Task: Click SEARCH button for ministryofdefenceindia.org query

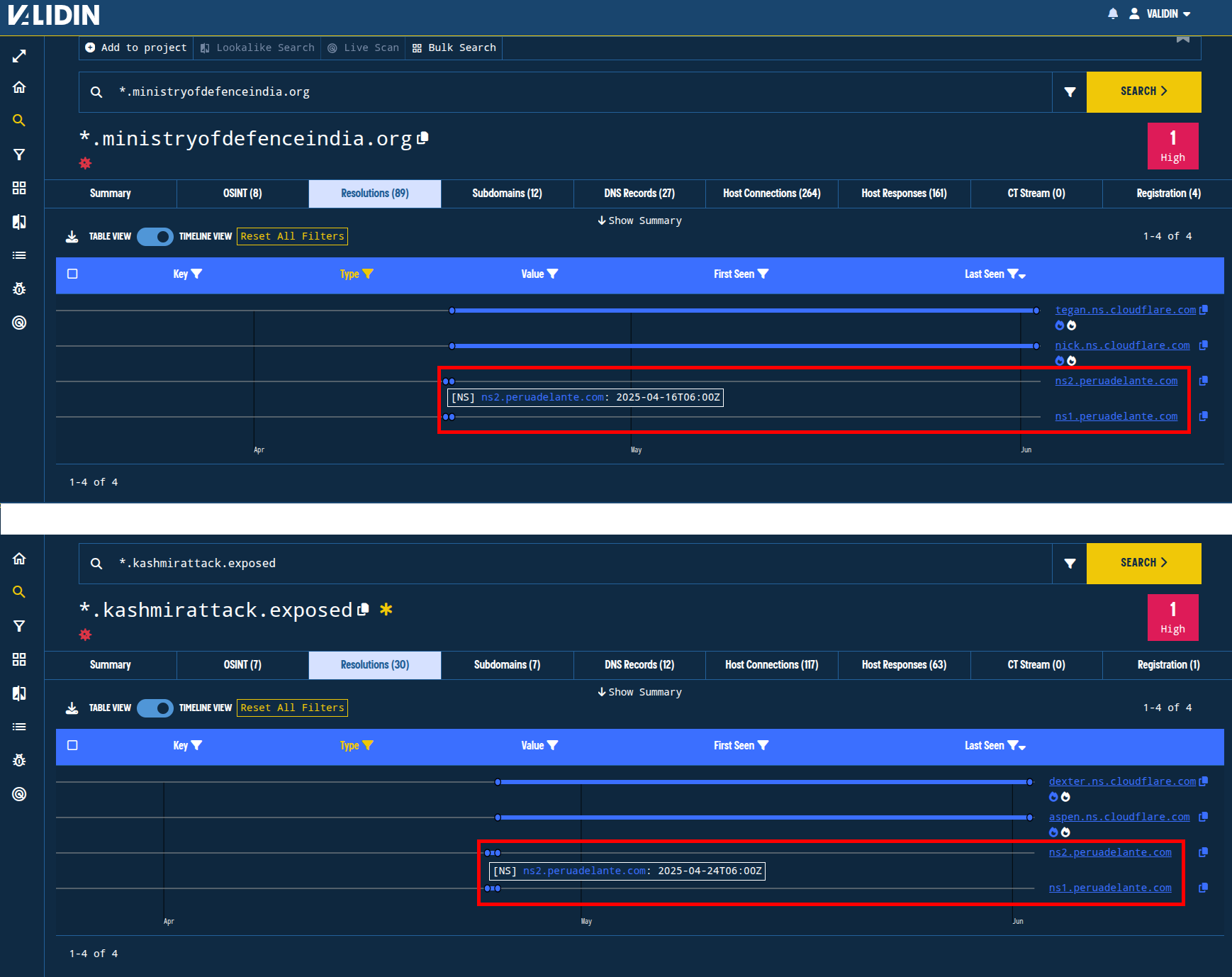Action: (1143, 91)
